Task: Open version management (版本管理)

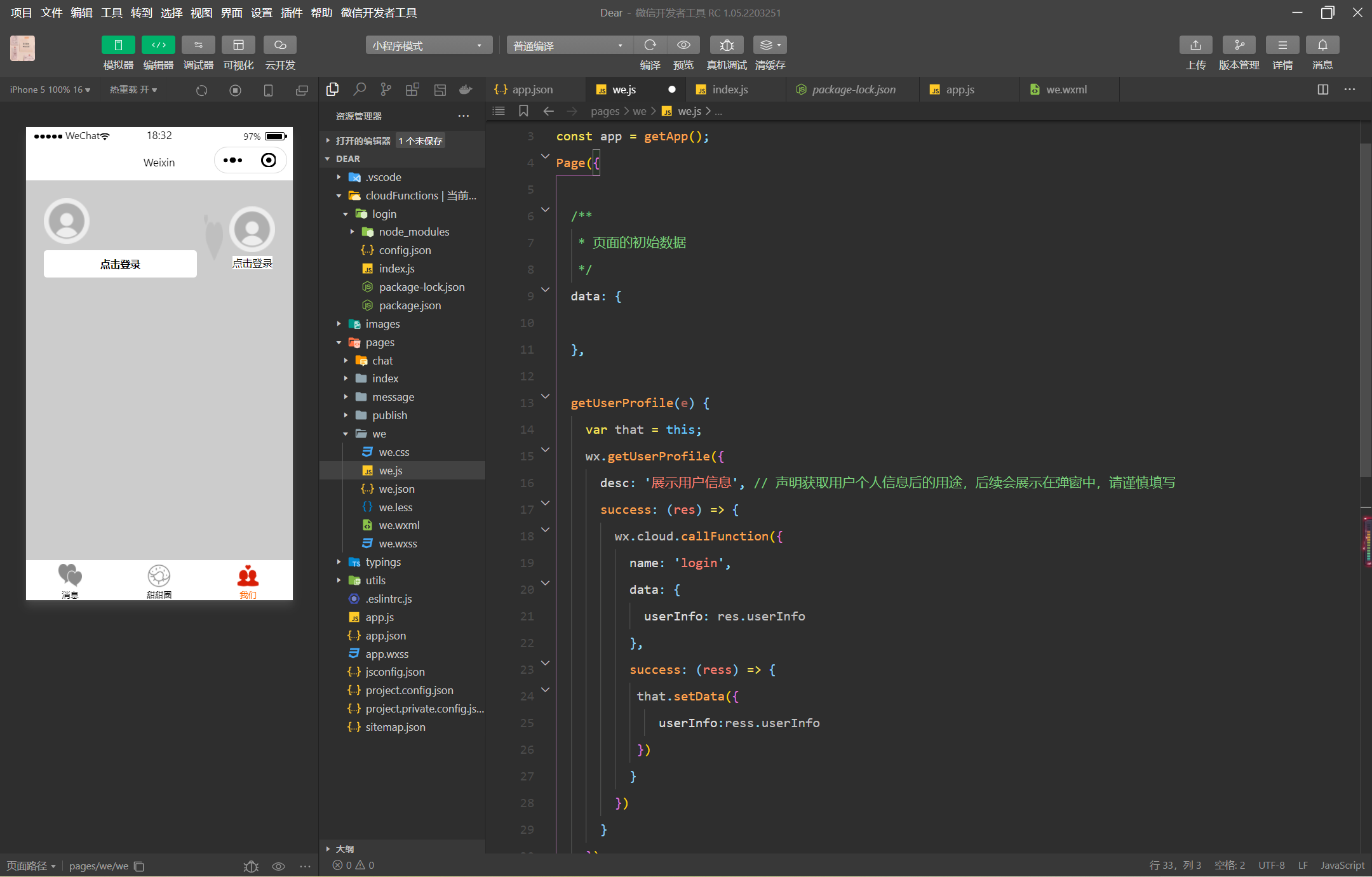Action: 1239,45
